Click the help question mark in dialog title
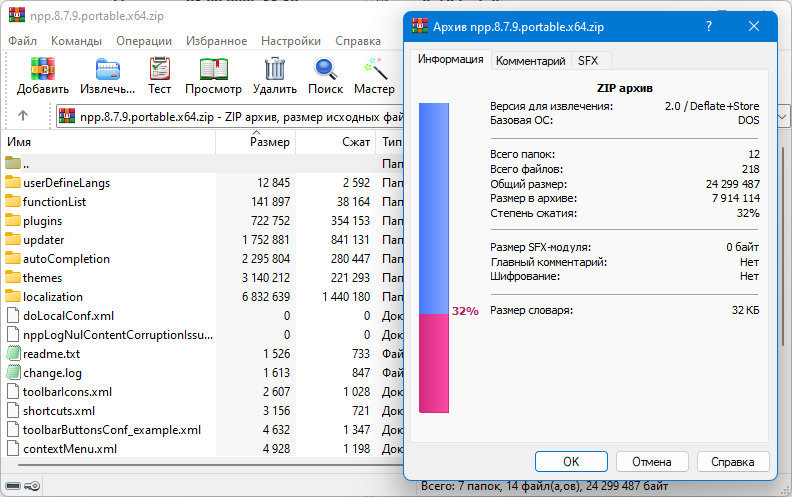 pyautogui.click(x=709, y=26)
